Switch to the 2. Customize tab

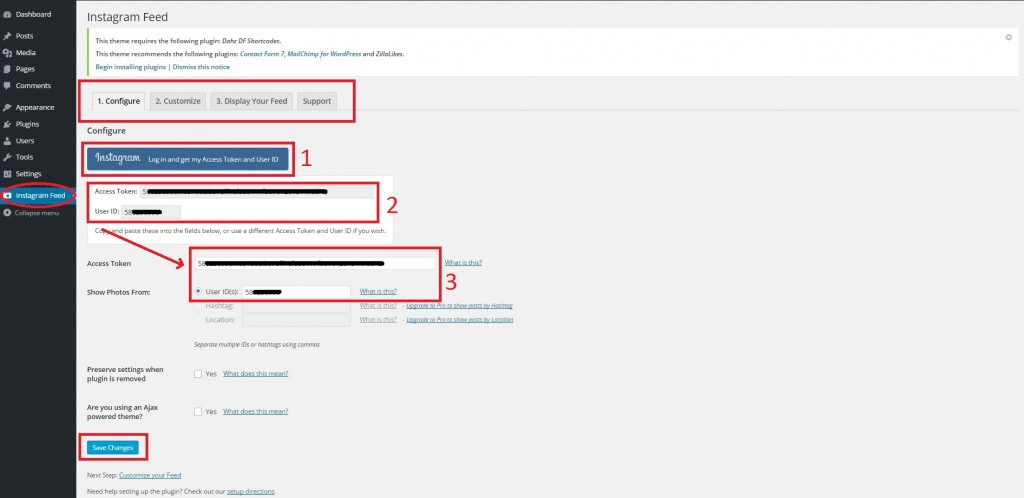(x=178, y=101)
